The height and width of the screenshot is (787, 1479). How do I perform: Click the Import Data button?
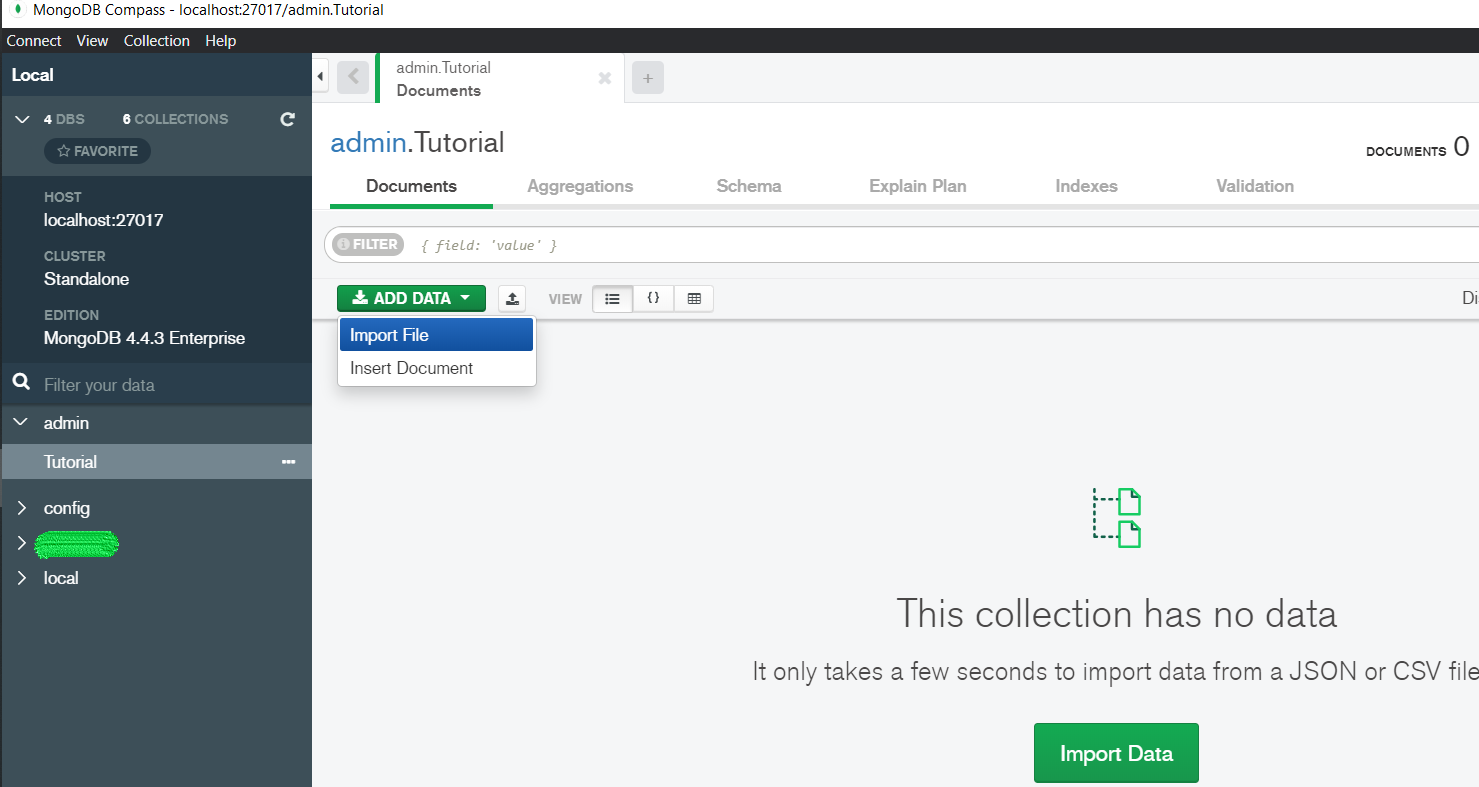click(1116, 753)
